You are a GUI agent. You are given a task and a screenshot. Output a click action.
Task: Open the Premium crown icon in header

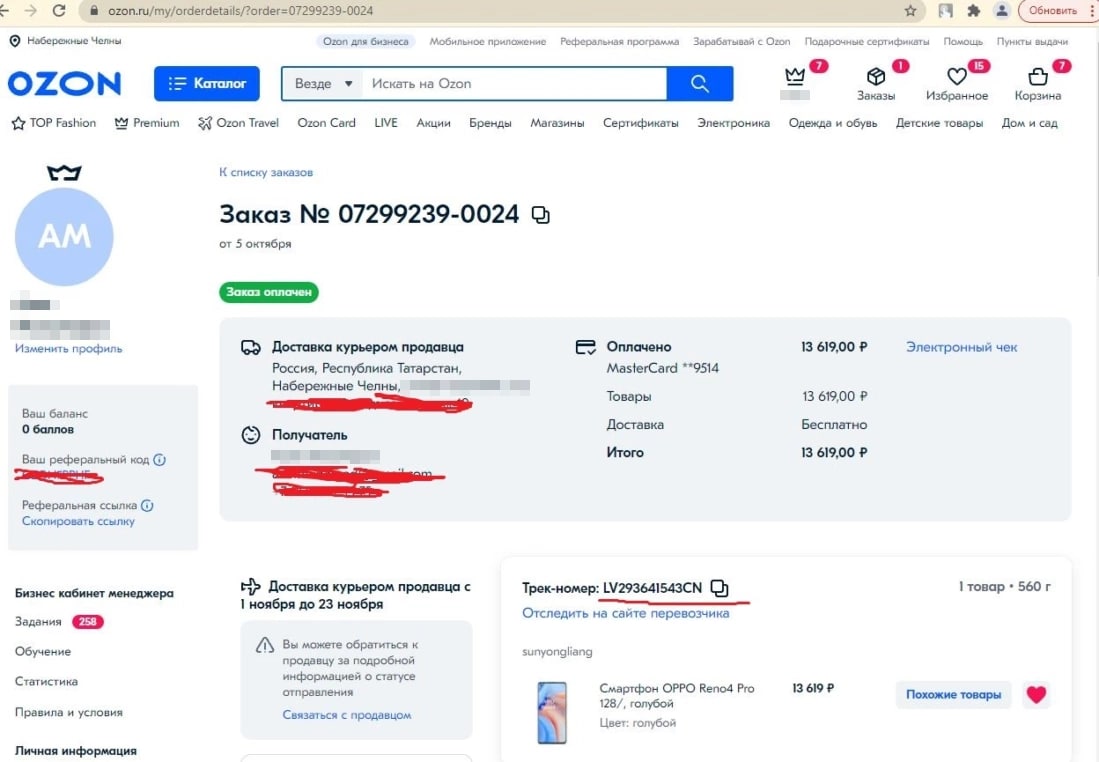tap(795, 76)
